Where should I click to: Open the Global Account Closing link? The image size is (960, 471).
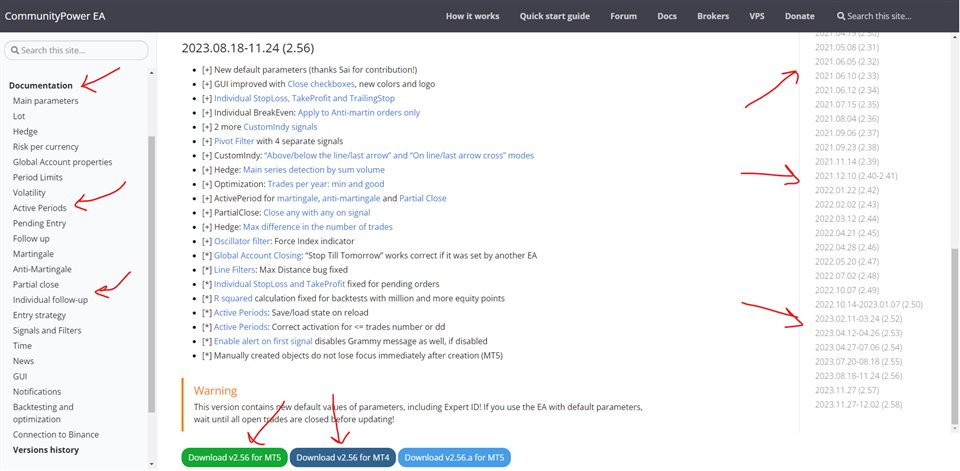(258, 255)
